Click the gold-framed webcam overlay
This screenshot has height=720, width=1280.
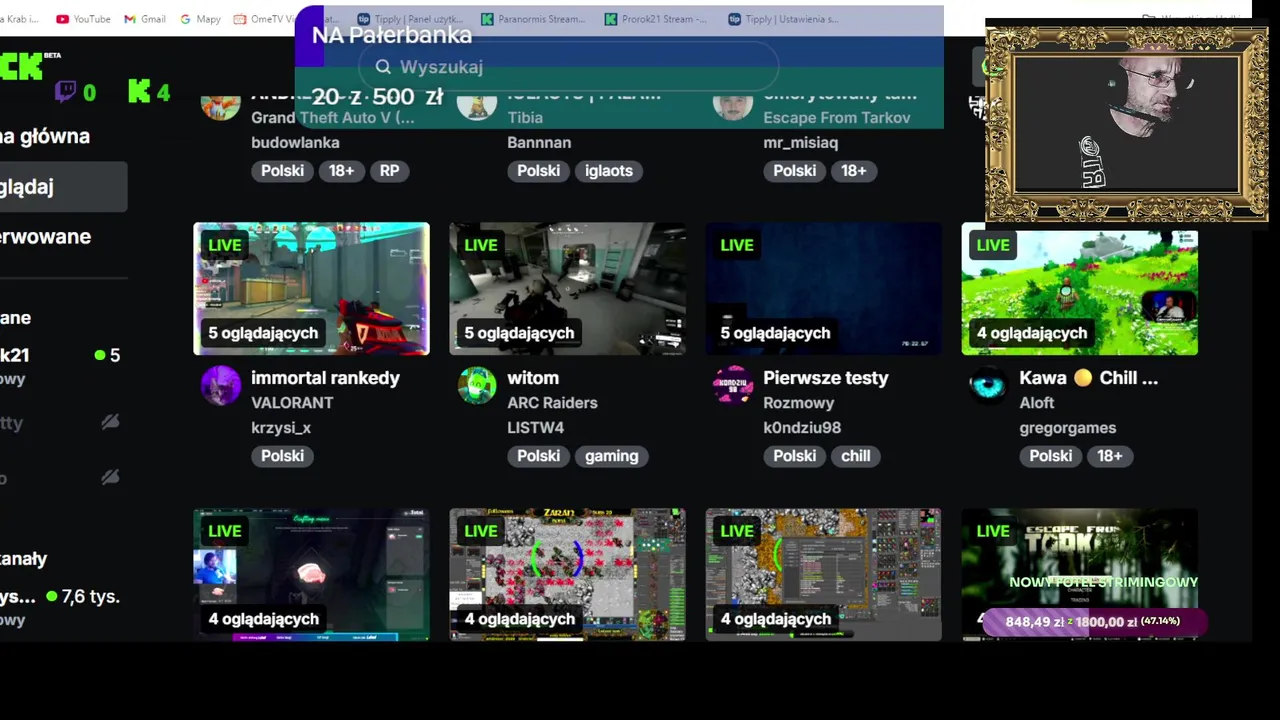1127,124
